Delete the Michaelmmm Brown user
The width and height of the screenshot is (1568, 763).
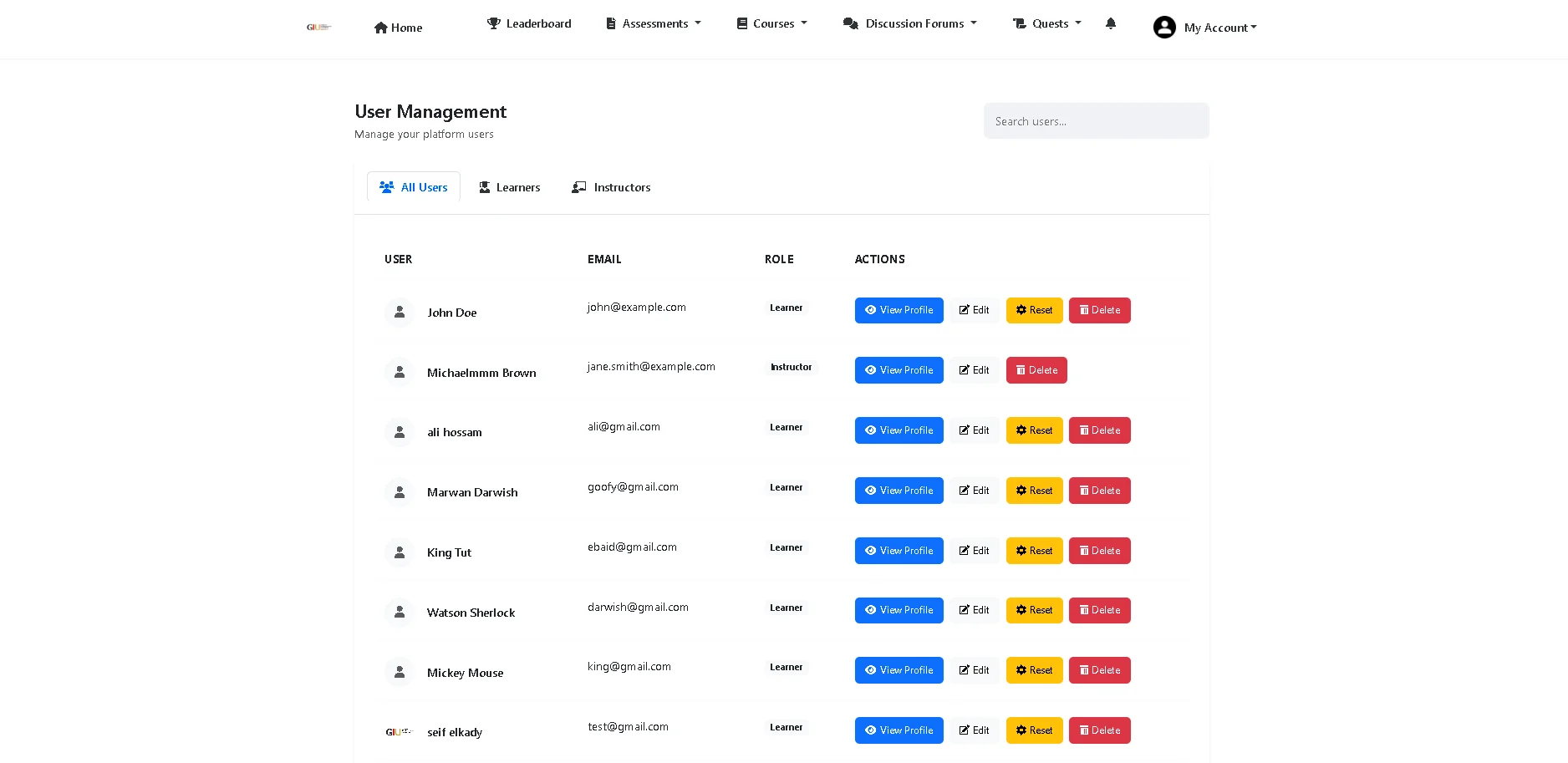[x=1036, y=370]
